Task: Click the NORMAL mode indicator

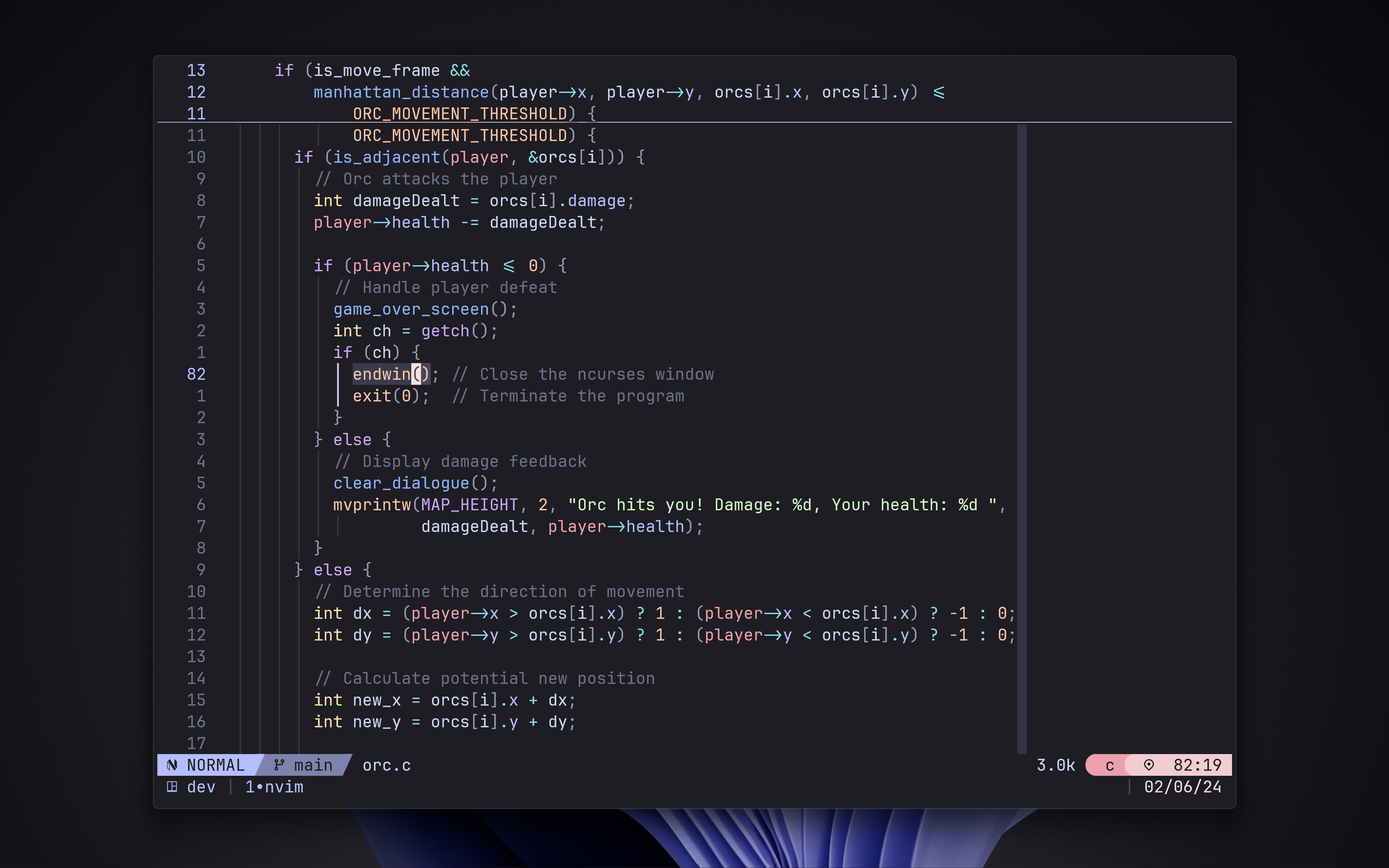Action: point(216,765)
